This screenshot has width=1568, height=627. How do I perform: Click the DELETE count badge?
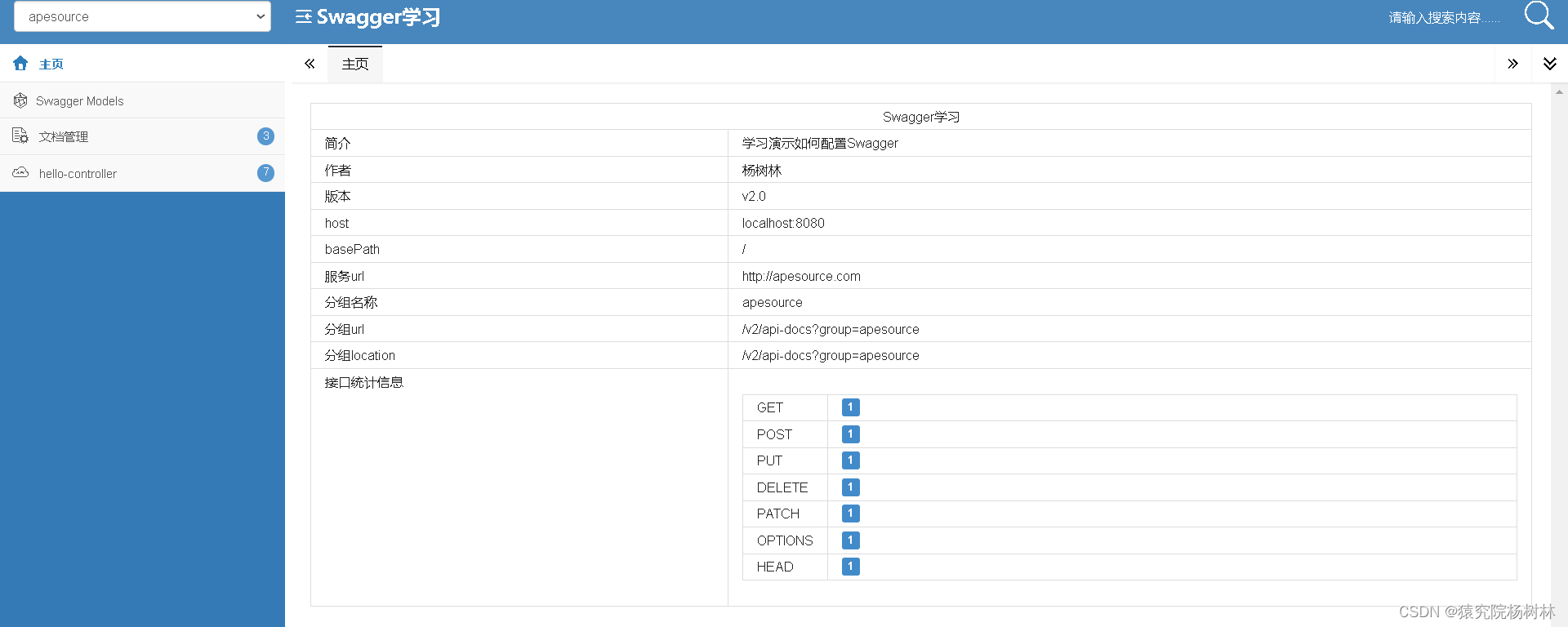850,487
